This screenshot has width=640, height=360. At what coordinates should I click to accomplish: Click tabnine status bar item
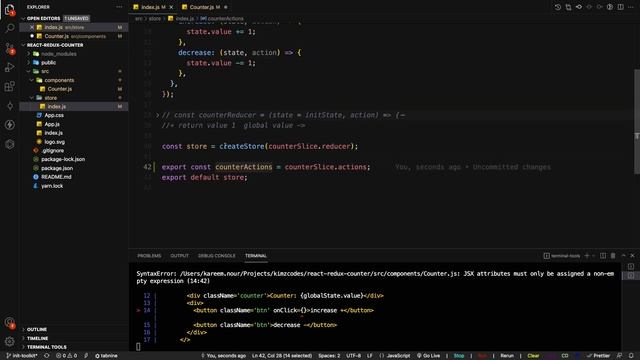(x=106, y=356)
